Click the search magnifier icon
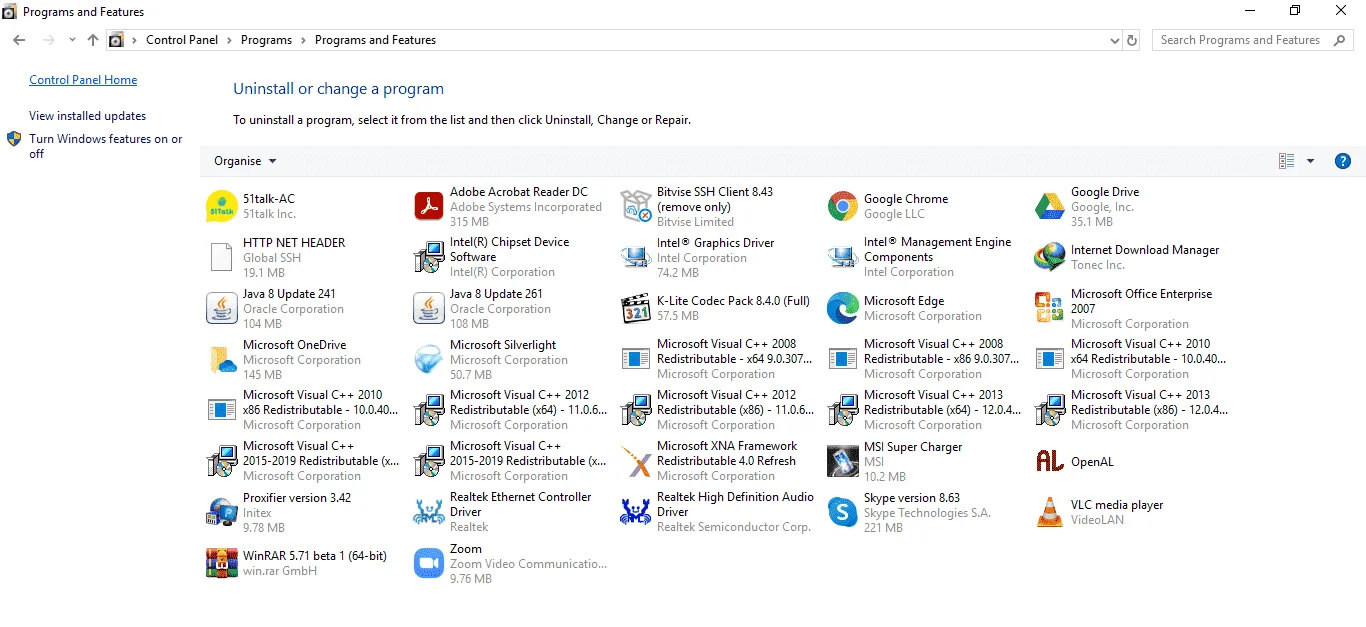1366x627 pixels. (x=1341, y=40)
